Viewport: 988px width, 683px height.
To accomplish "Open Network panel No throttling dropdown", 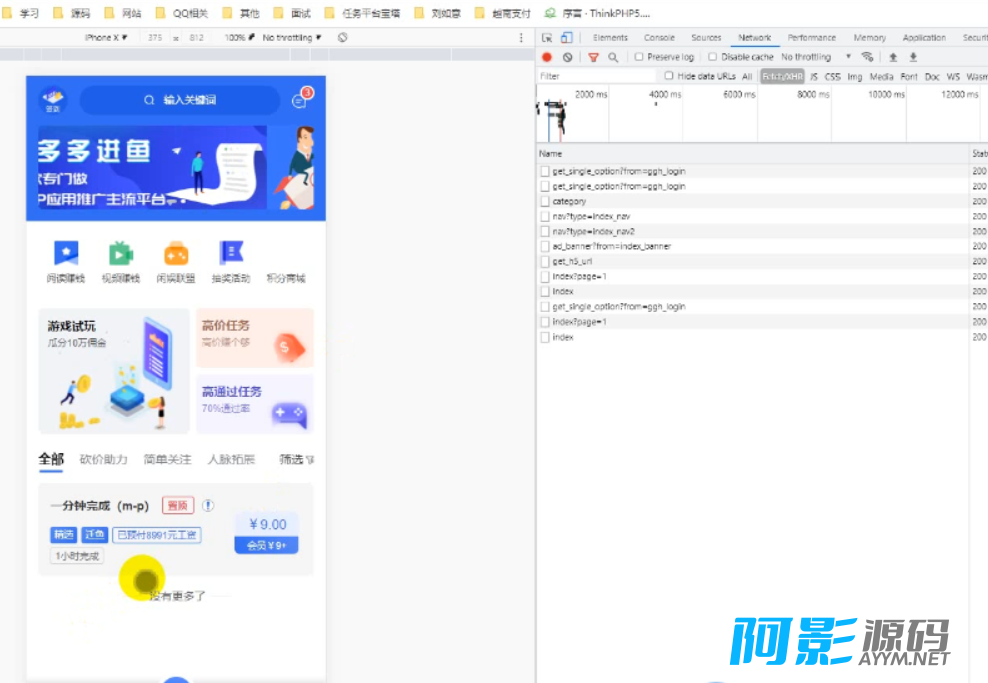I will (816, 57).
